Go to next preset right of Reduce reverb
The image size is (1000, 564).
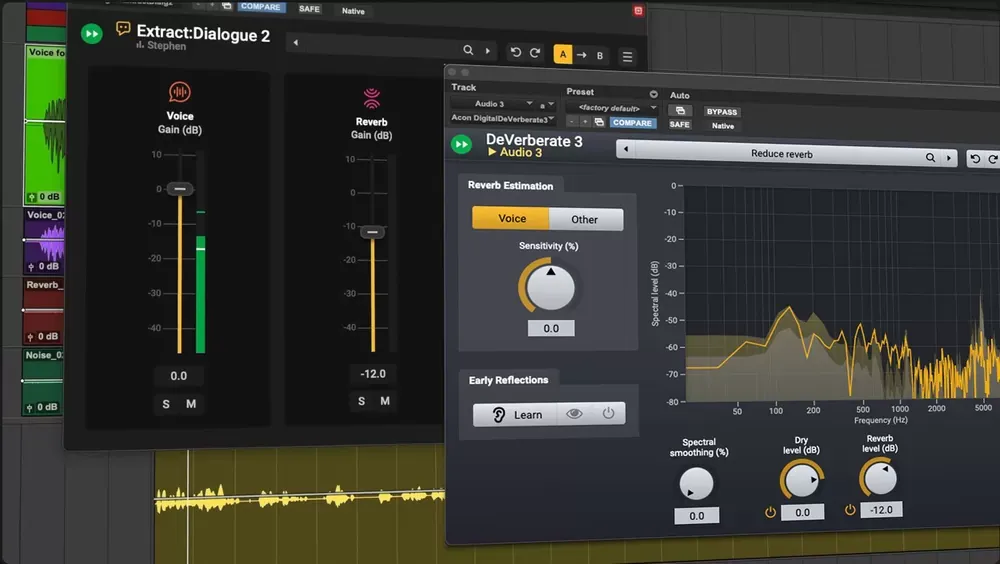coord(948,158)
